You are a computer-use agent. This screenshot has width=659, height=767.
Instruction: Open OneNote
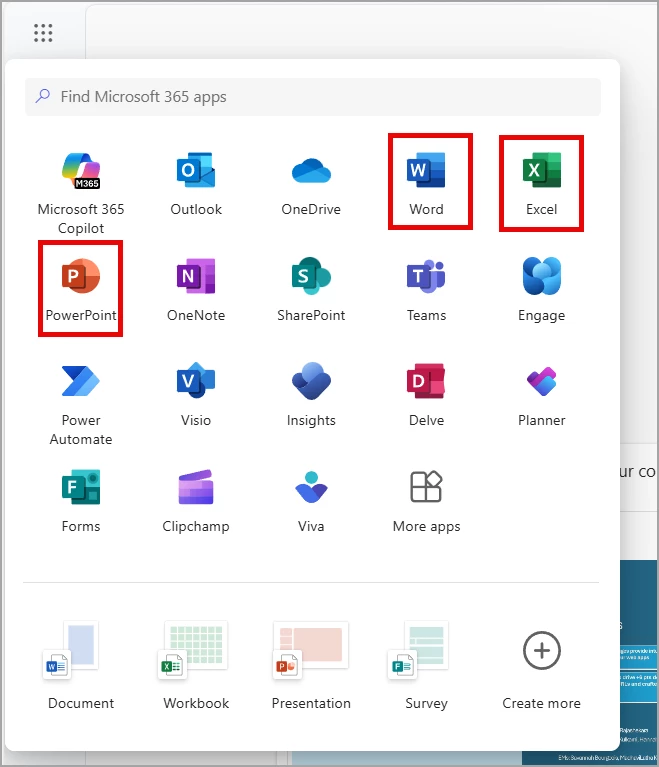click(196, 290)
